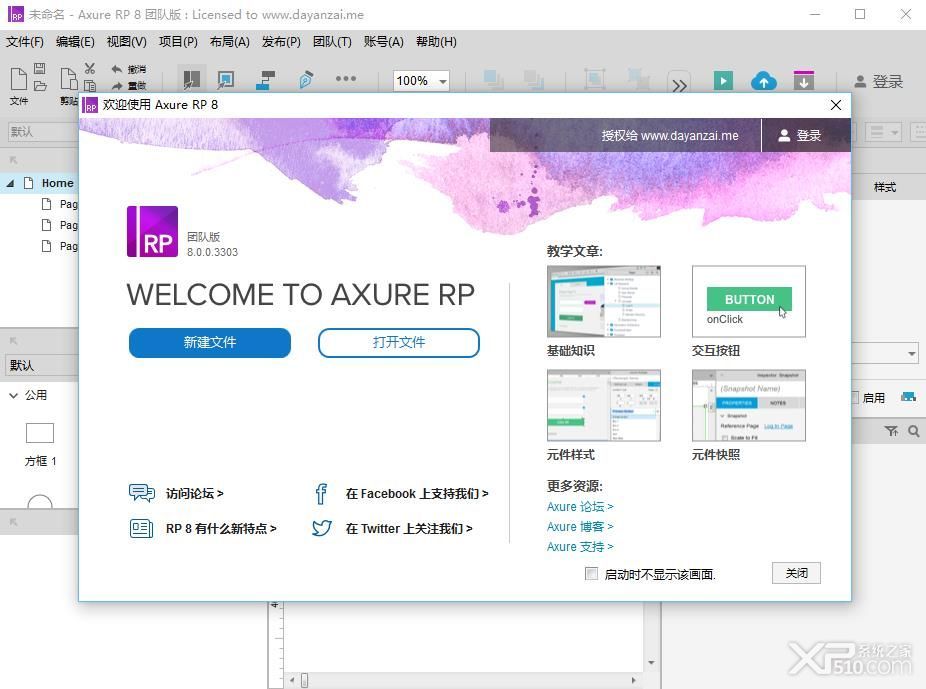Click the Bring to Front icon
Image resolution: width=926 pixels, height=689 pixels.
(x=493, y=80)
